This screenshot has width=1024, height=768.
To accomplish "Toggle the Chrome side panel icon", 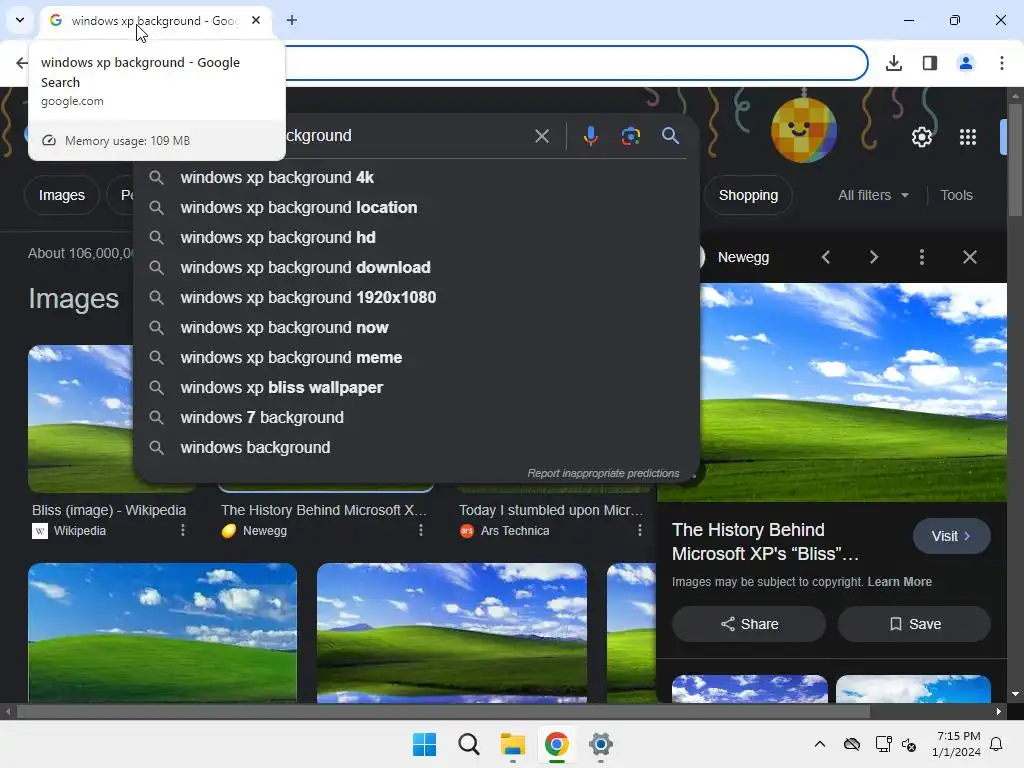I will coord(930,63).
